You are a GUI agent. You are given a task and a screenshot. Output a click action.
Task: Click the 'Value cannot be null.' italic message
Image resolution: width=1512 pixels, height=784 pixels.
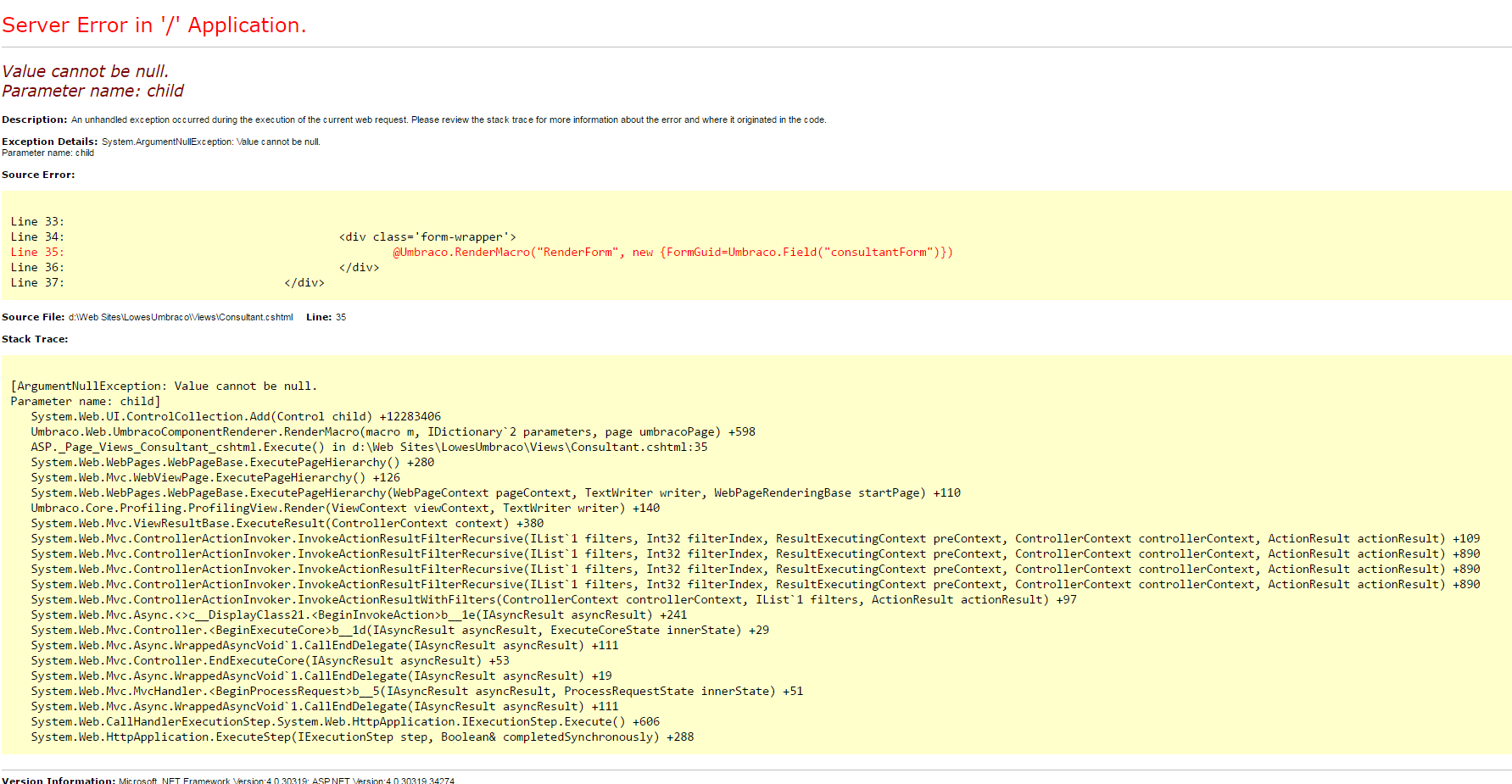pos(85,71)
